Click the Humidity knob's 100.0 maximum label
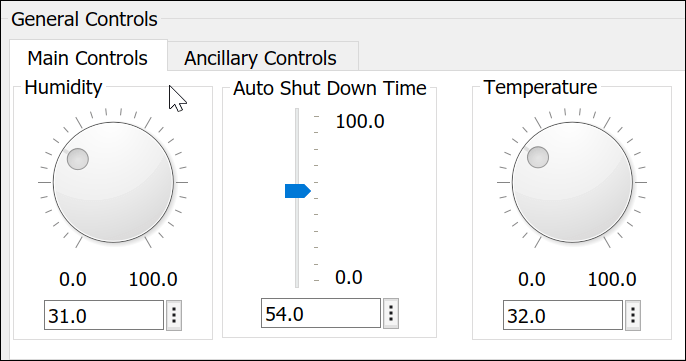The height and width of the screenshot is (361, 686). click(x=153, y=279)
